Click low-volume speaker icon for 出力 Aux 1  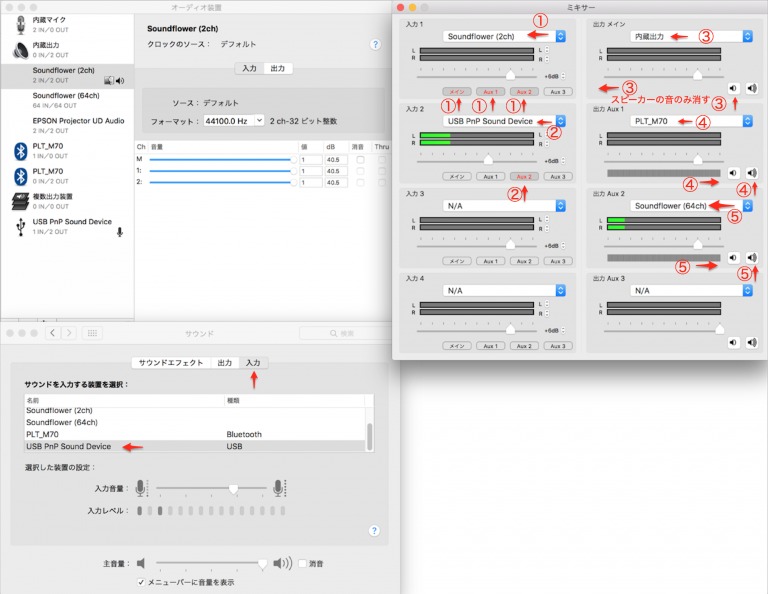pos(733,173)
